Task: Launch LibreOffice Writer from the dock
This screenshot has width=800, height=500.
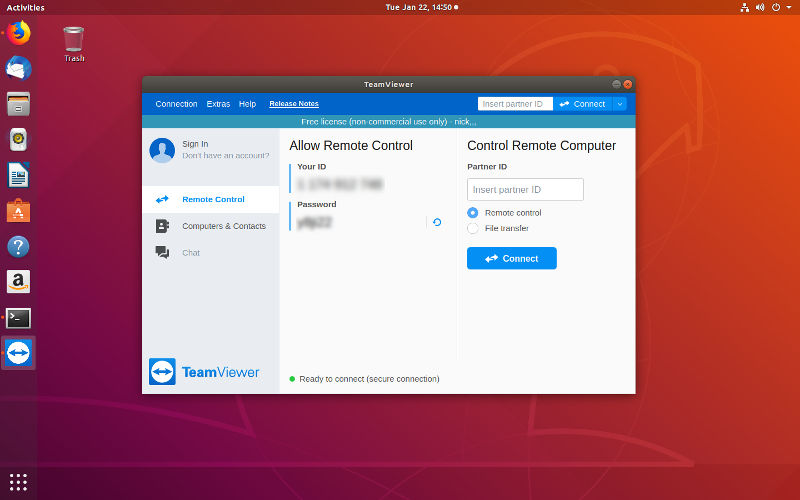Action: [x=18, y=175]
